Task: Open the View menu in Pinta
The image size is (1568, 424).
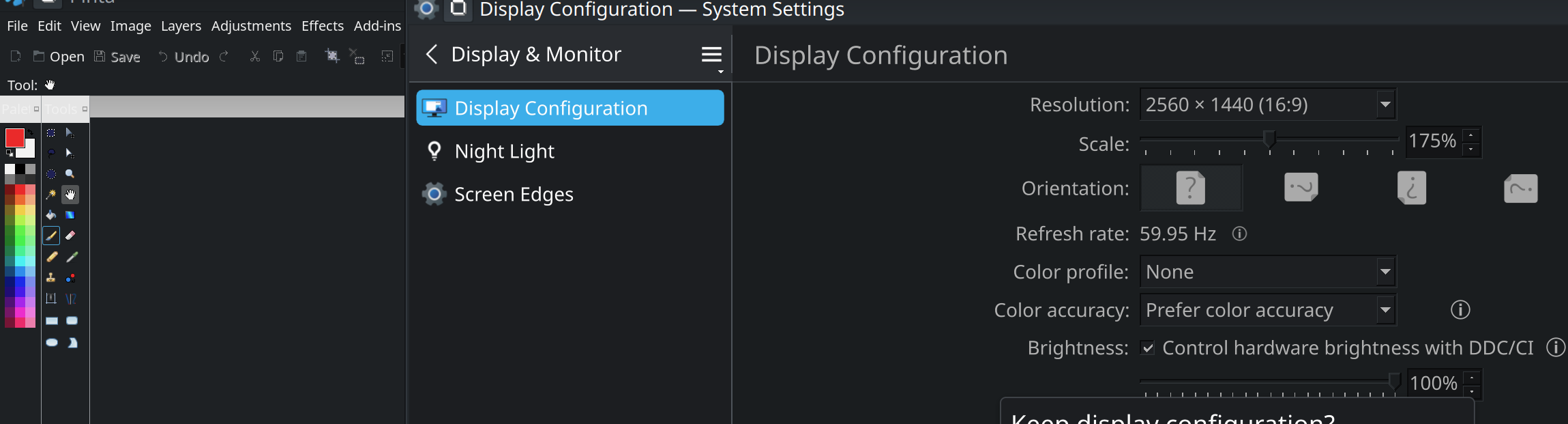Action: coord(85,26)
